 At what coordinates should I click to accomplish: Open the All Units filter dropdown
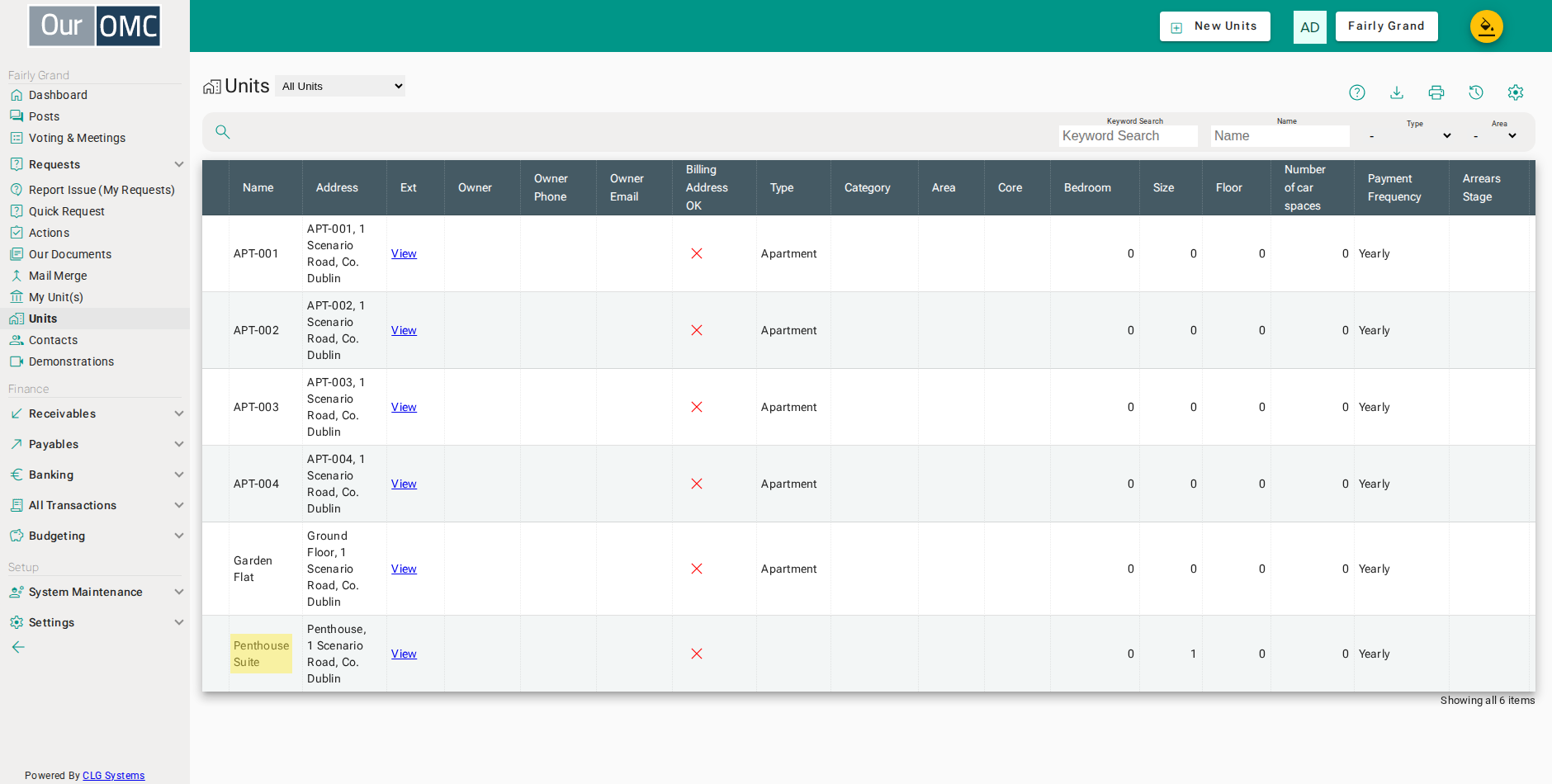(x=340, y=86)
